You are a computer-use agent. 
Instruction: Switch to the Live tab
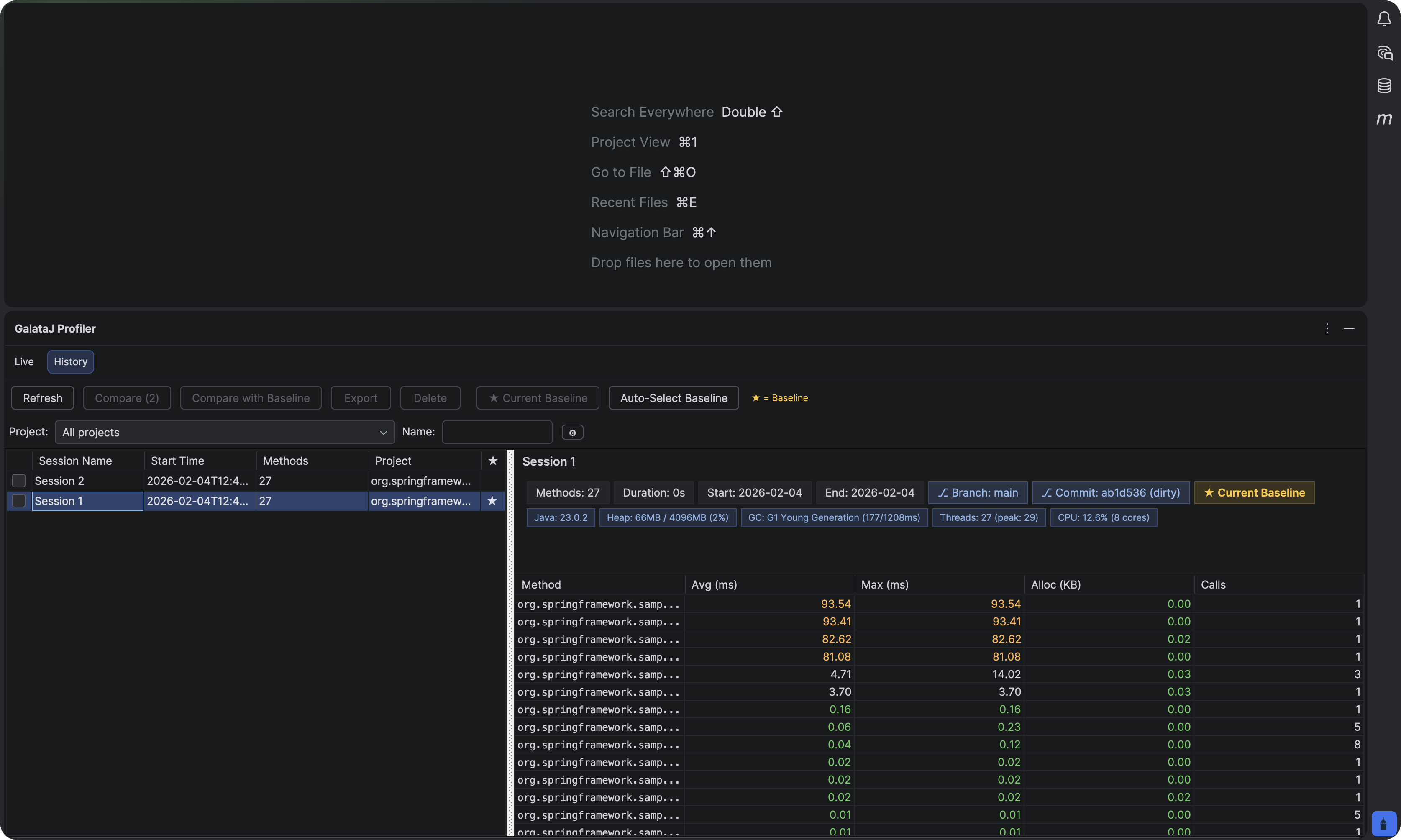(x=24, y=362)
